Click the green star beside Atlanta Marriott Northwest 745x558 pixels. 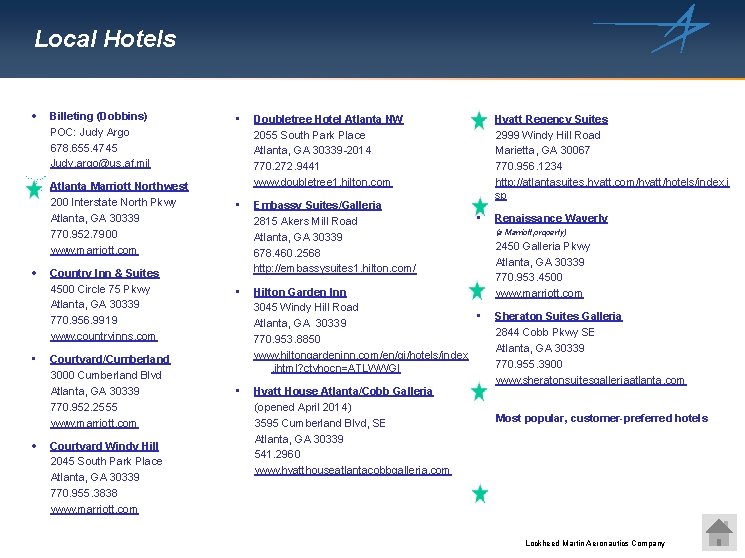34,188
